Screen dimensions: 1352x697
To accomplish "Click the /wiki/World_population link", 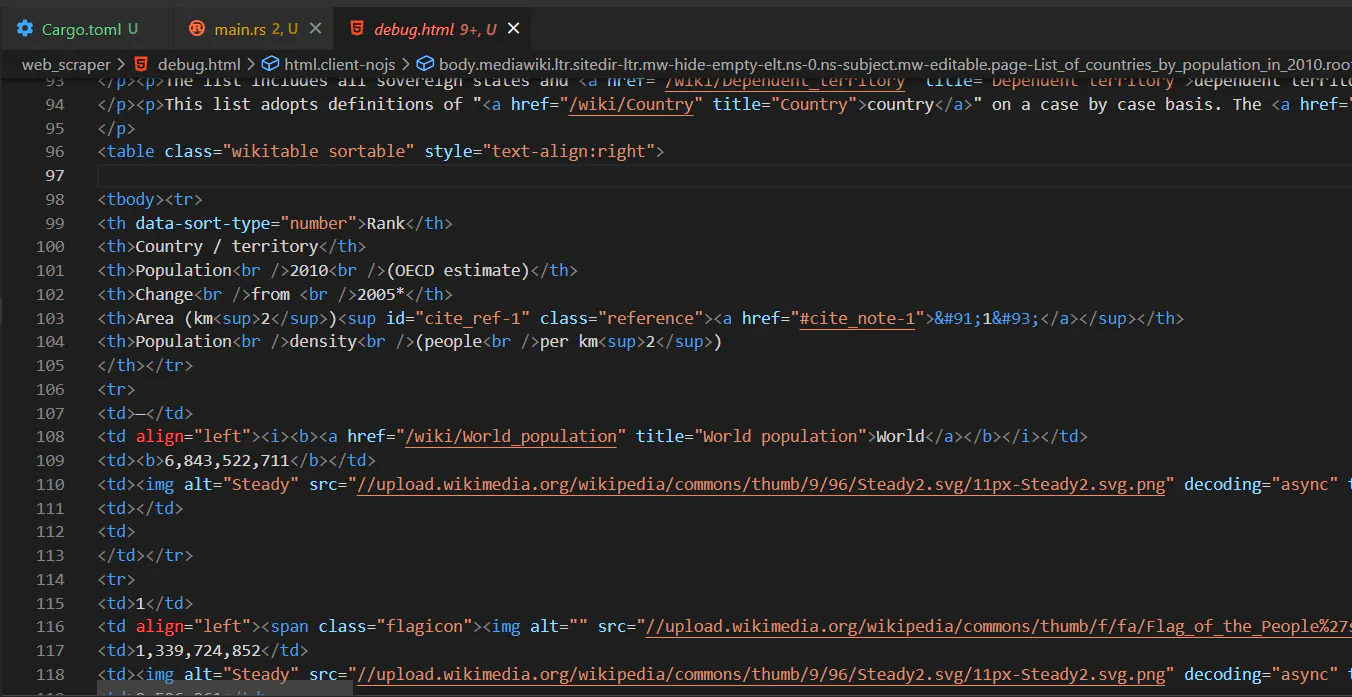I will click(x=513, y=436).
